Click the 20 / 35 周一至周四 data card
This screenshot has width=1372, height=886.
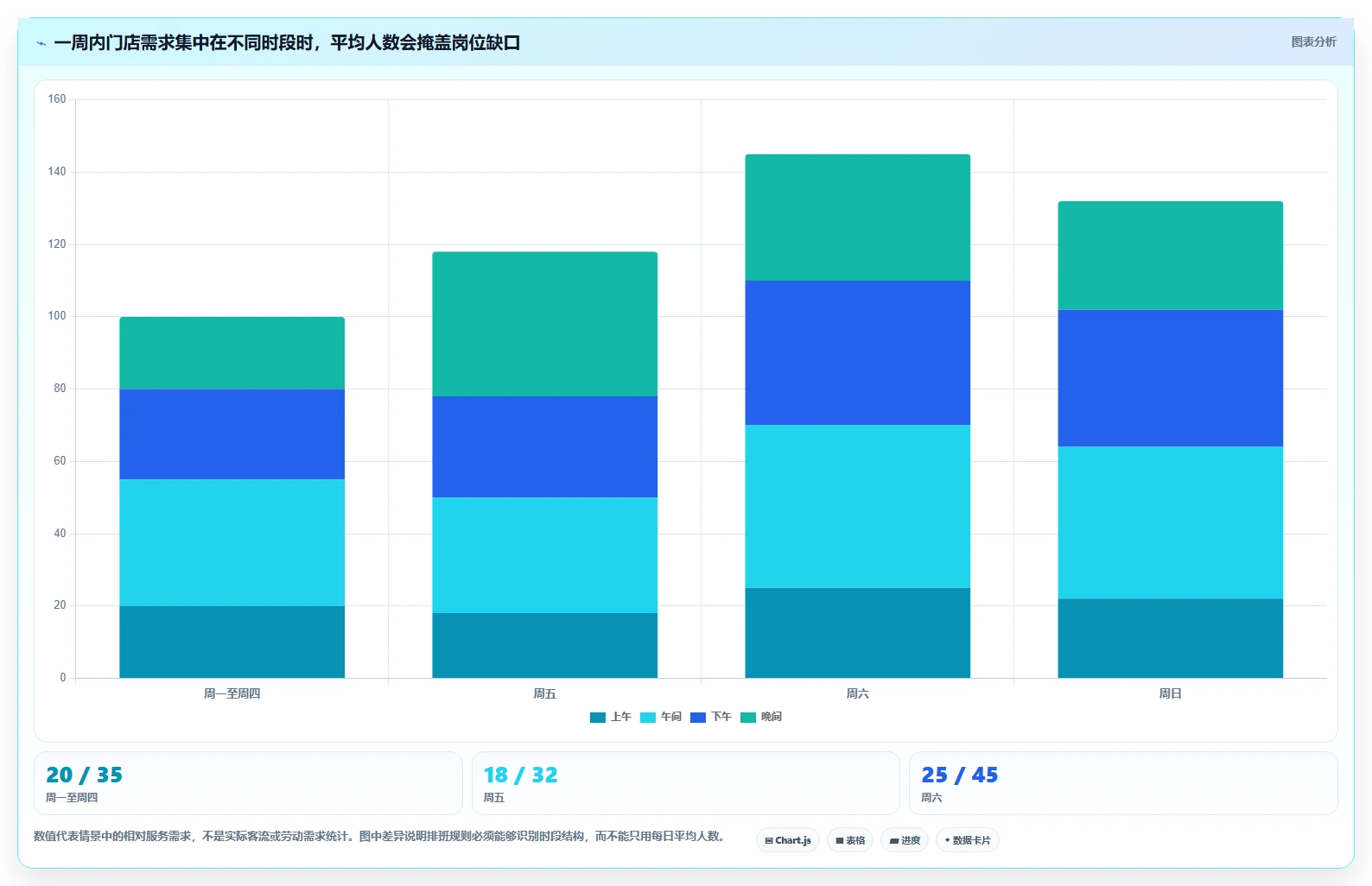pos(248,783)
